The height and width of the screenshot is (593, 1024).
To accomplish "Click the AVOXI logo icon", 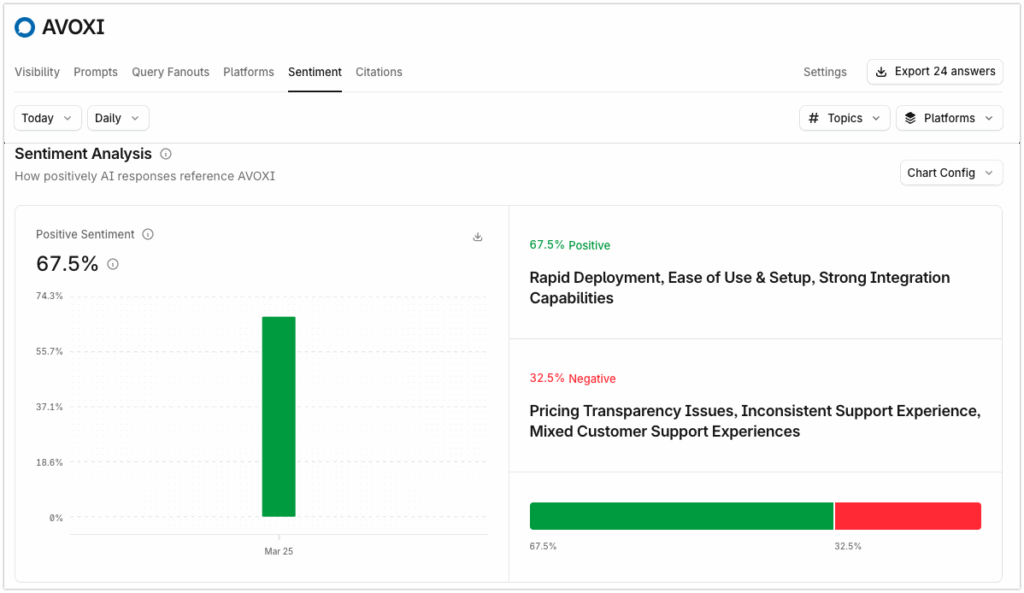I will [25, 27].
